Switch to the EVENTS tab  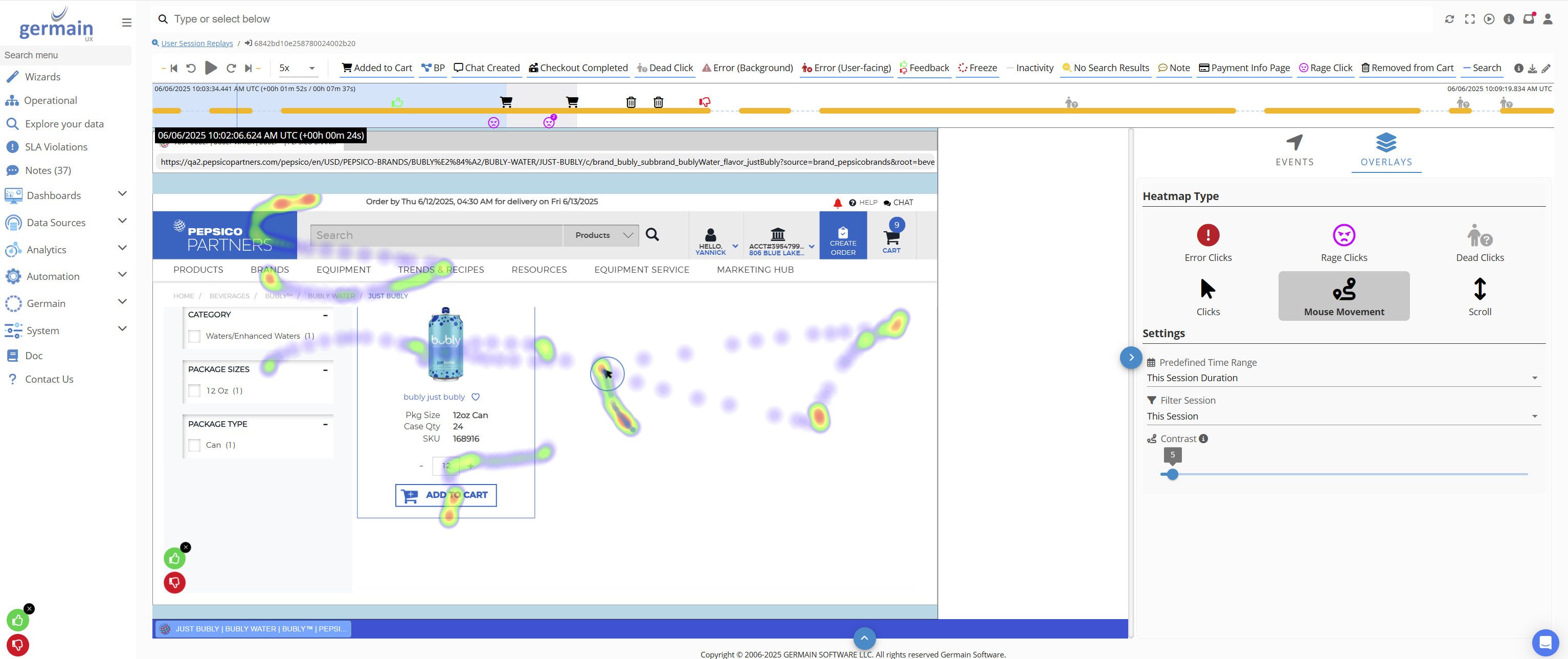(1294, 150)
